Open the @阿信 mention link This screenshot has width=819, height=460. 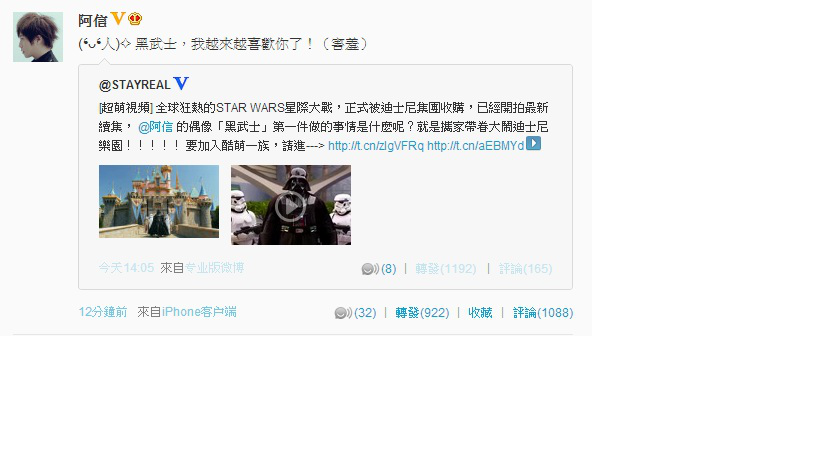click(x=155, y=127)
